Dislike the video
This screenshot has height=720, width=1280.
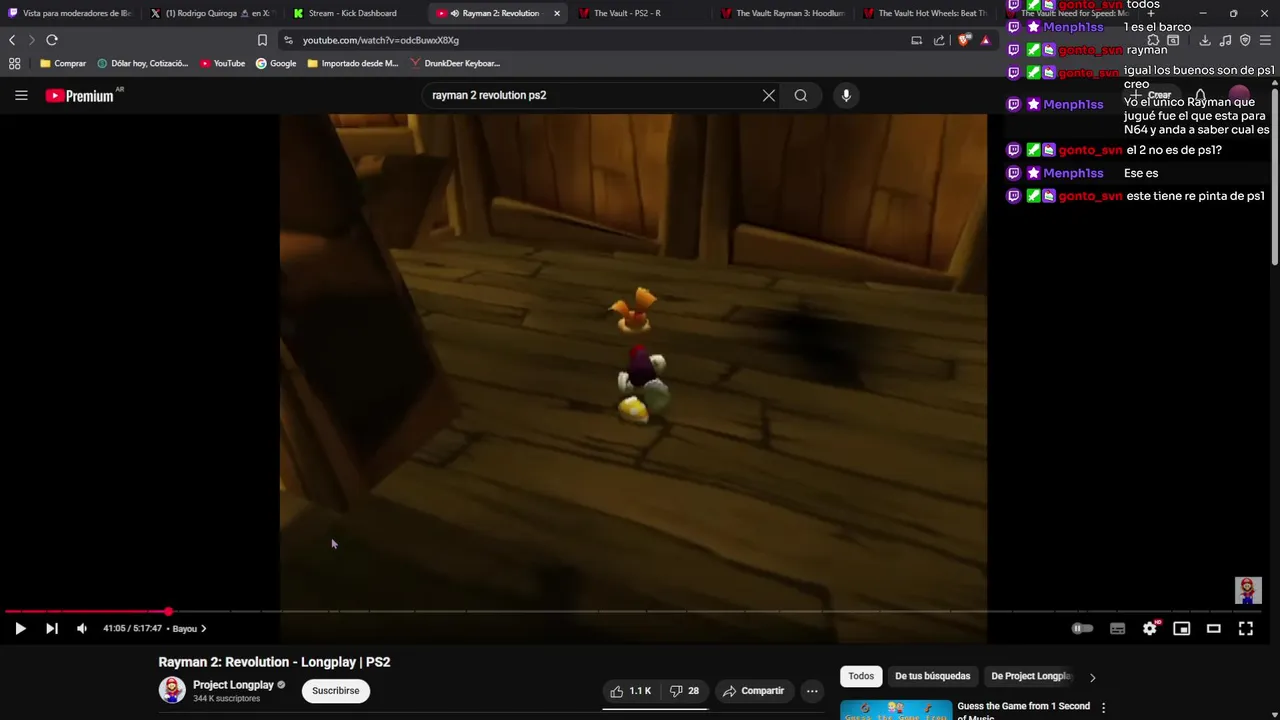pos(684,691)
